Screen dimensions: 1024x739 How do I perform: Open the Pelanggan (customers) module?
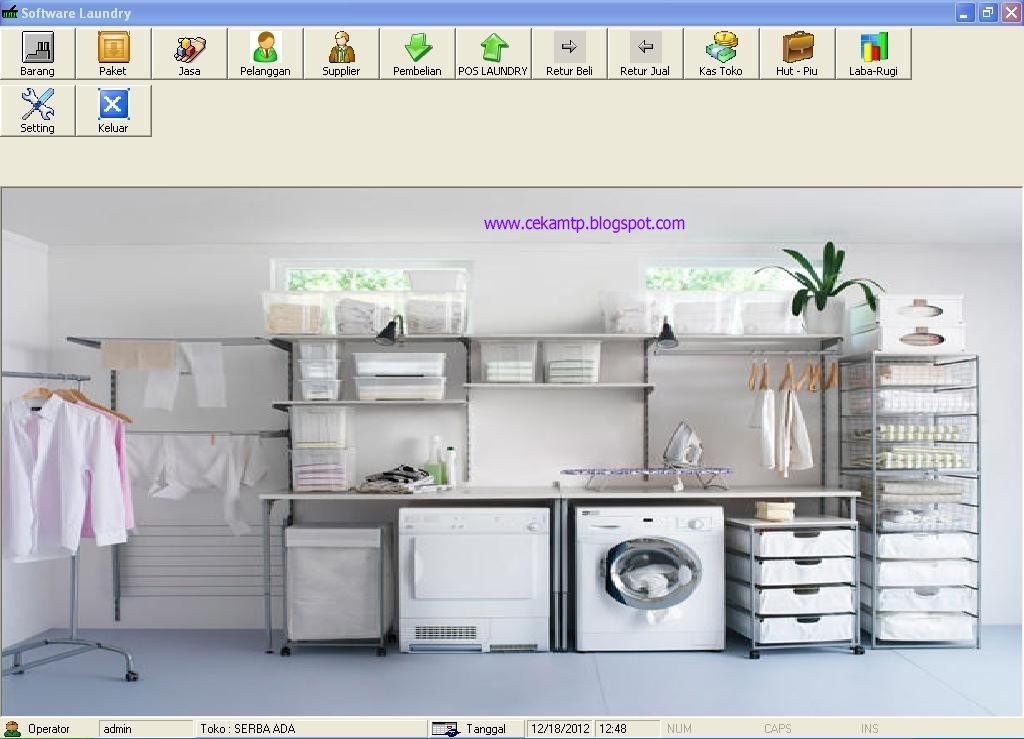pyautogui.click(x=265, y=54)
